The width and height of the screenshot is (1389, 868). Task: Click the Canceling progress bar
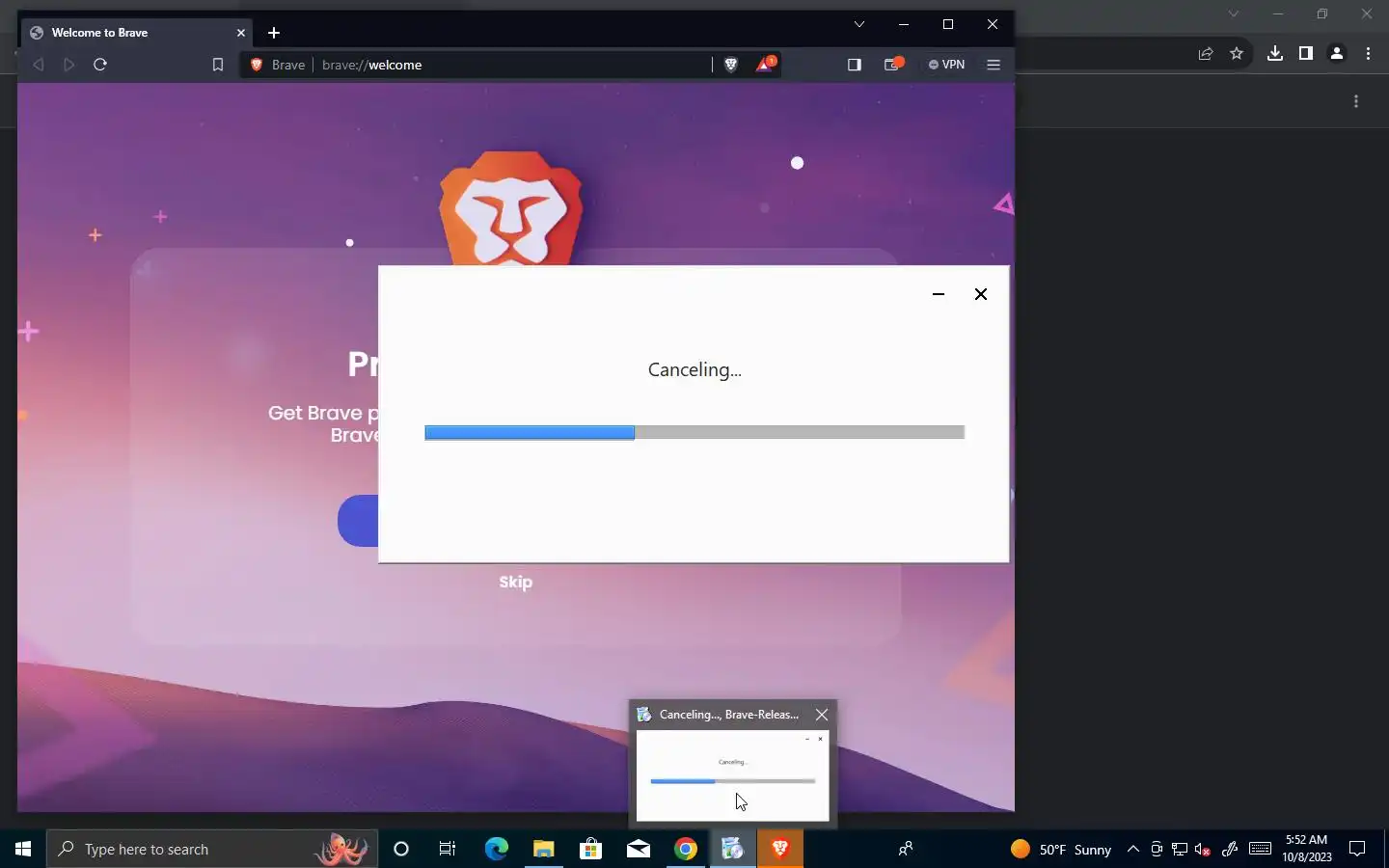click(694, 433)
